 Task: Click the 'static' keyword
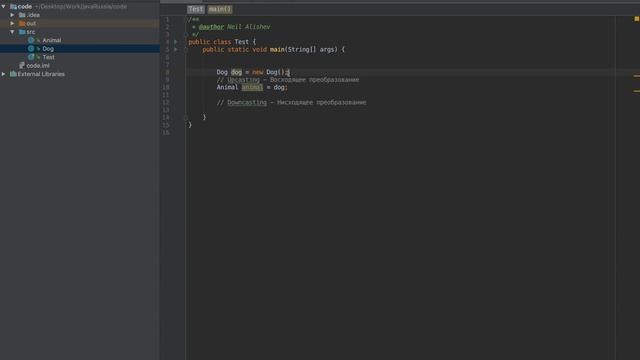(238, 49)
